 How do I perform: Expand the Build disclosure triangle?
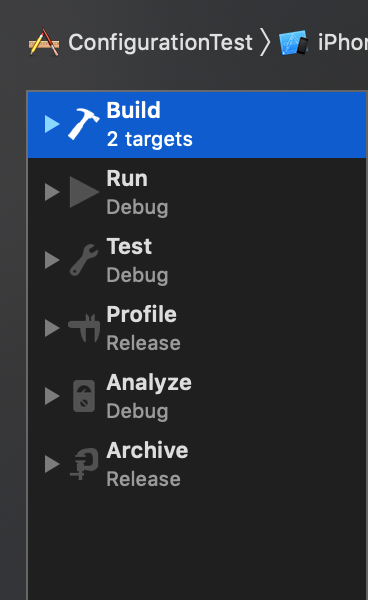[52, 124]
